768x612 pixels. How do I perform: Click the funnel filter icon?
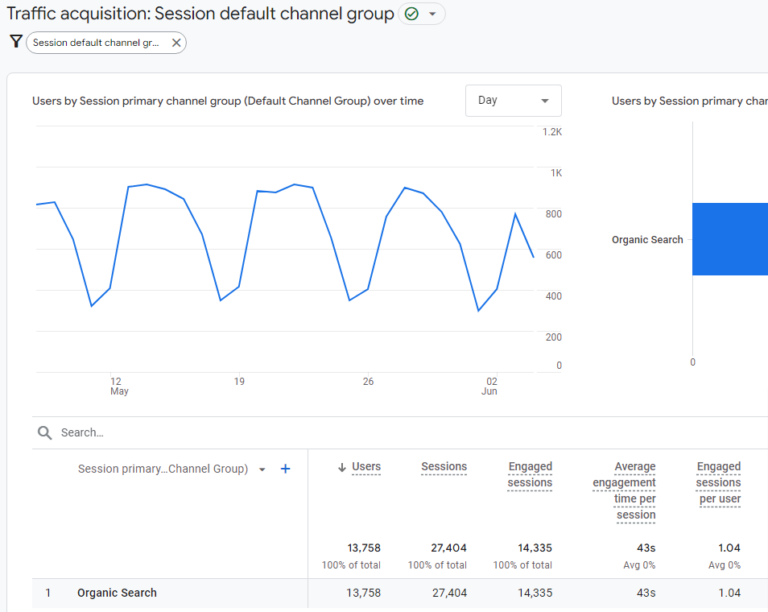pyautogui.click(x=16, y=42)
